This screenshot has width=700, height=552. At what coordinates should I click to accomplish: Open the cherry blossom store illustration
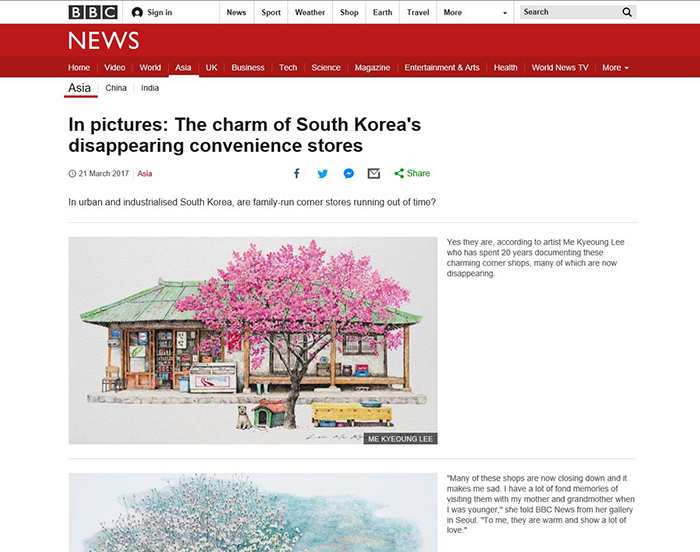[x=253, y=340]
